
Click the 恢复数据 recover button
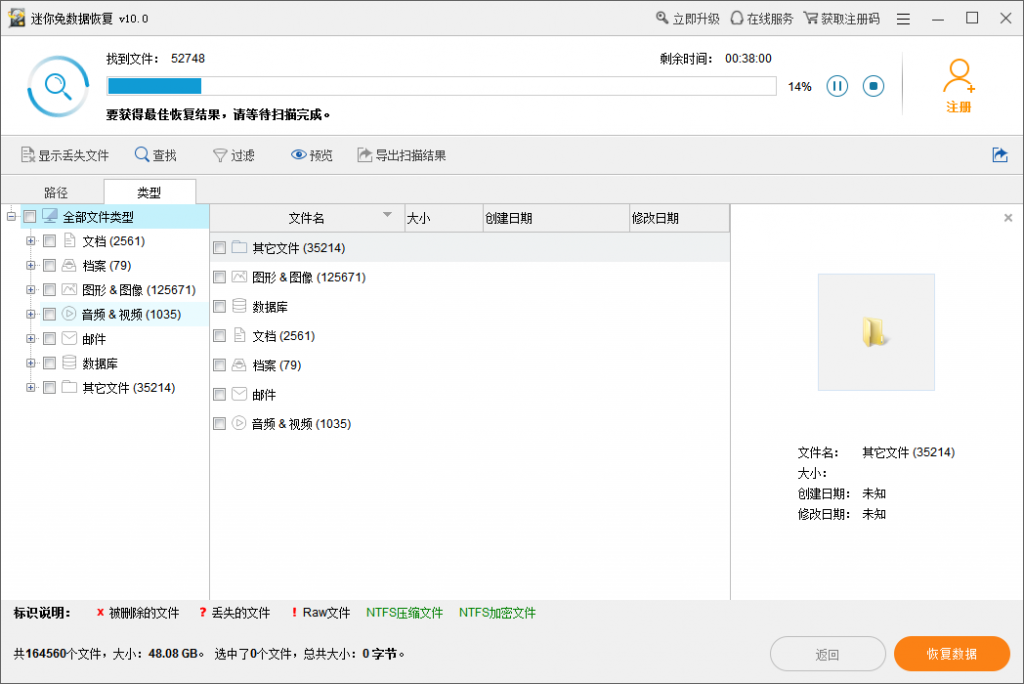click(952, 654)
